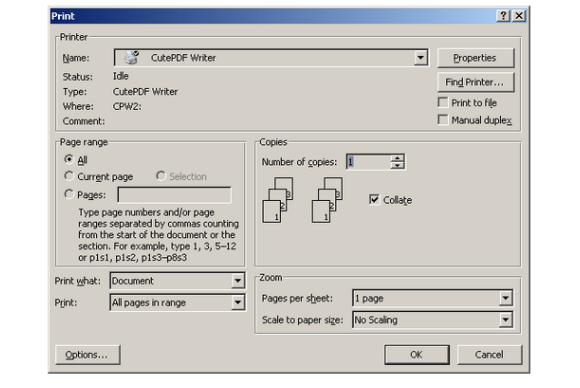The width and height of the screenshot is (580, 388).
Task: Enable the Print to file checkbox
Action: pos(443,102)
